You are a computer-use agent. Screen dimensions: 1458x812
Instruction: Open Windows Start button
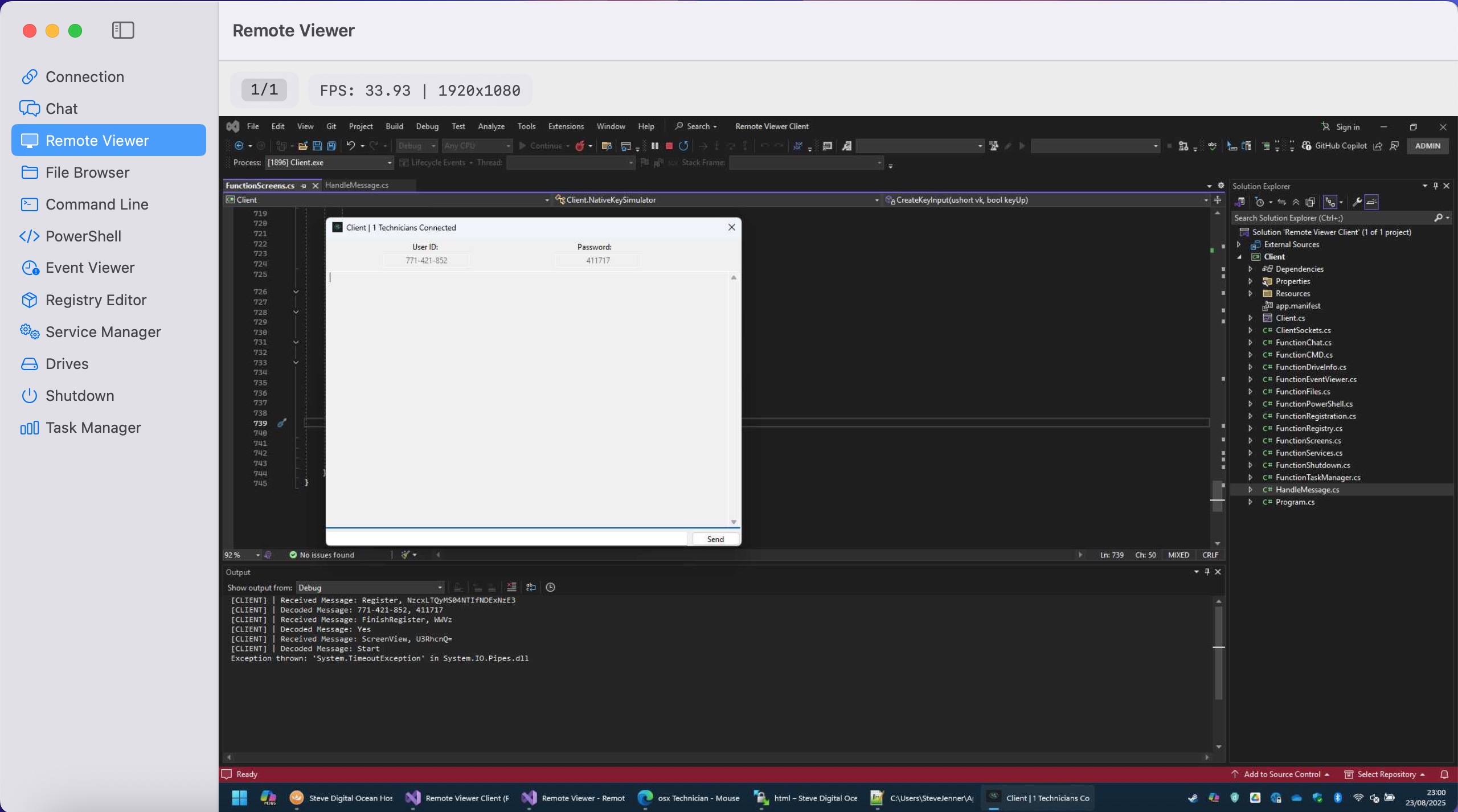(239, 798)
